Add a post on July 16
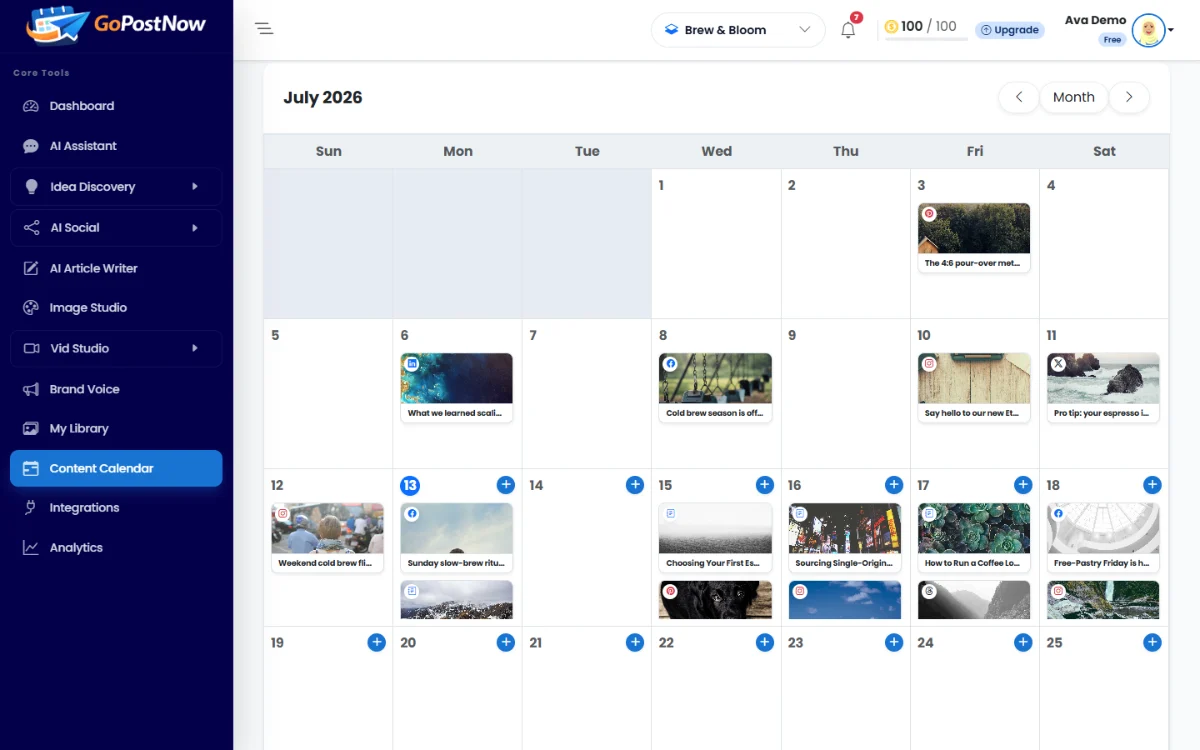This screenshot has height=750, width=1200. [894, 485]
